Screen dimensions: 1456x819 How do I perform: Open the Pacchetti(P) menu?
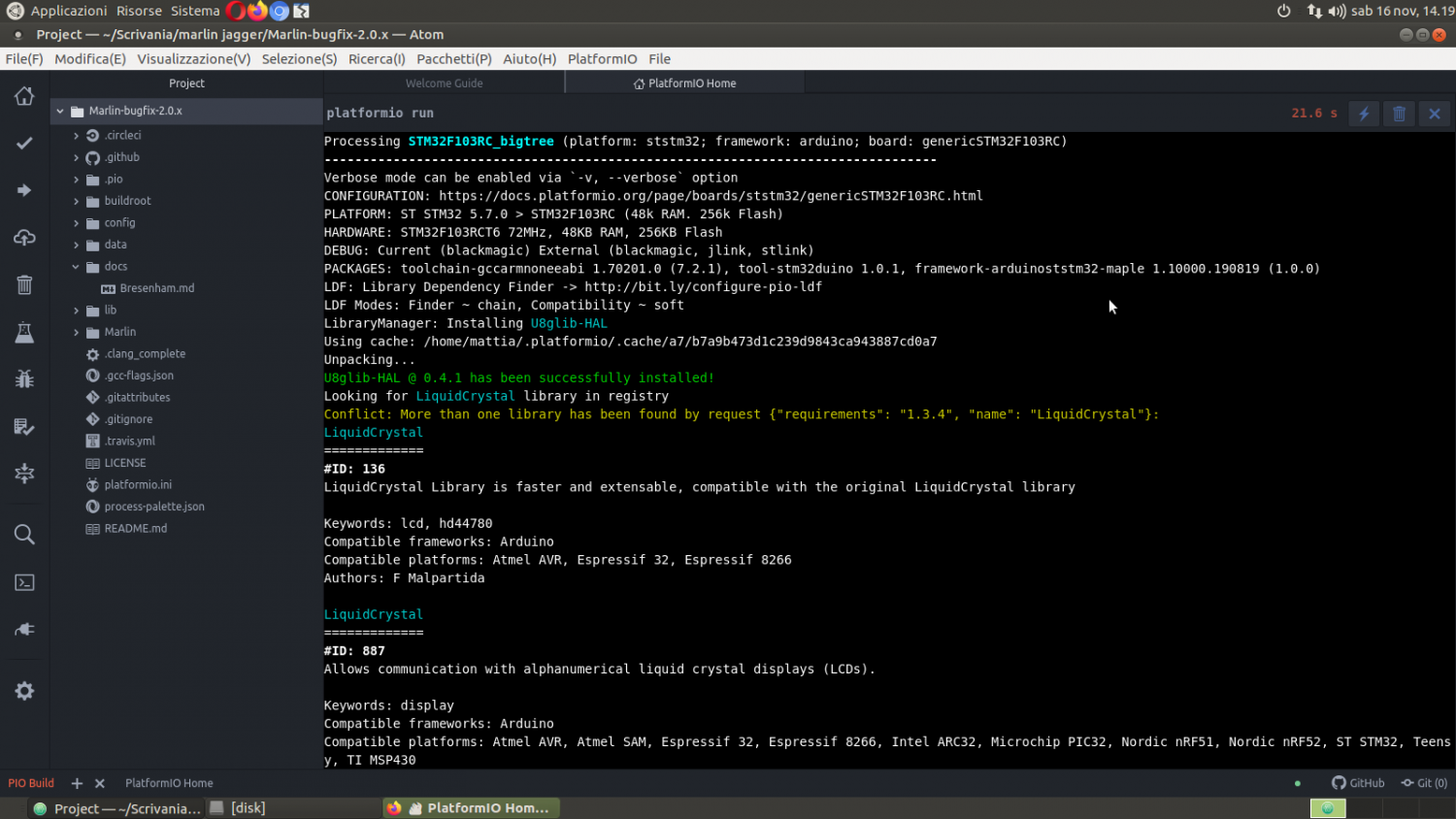(x=454, y=59)
